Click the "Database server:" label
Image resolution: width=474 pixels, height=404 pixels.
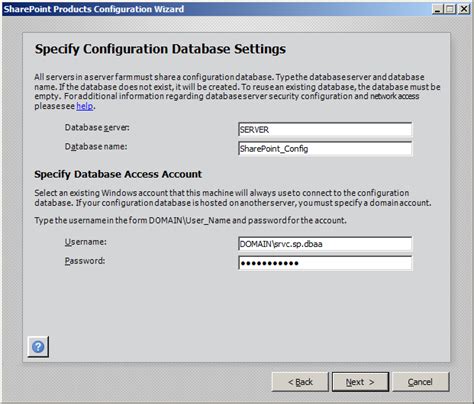[x=97, y=128]
